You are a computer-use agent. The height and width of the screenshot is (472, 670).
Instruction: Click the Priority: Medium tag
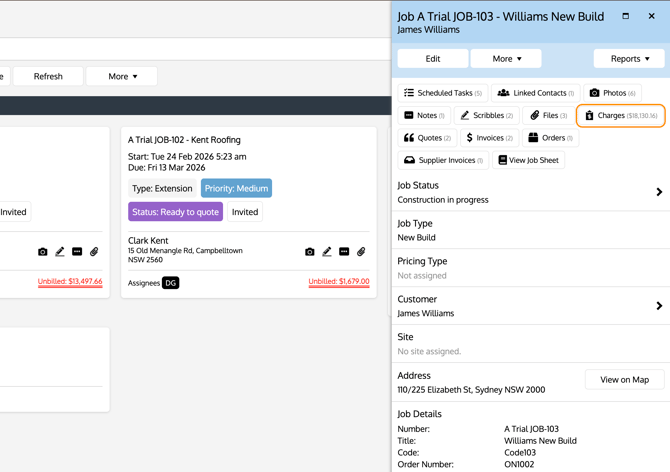(x=236, y=188)
